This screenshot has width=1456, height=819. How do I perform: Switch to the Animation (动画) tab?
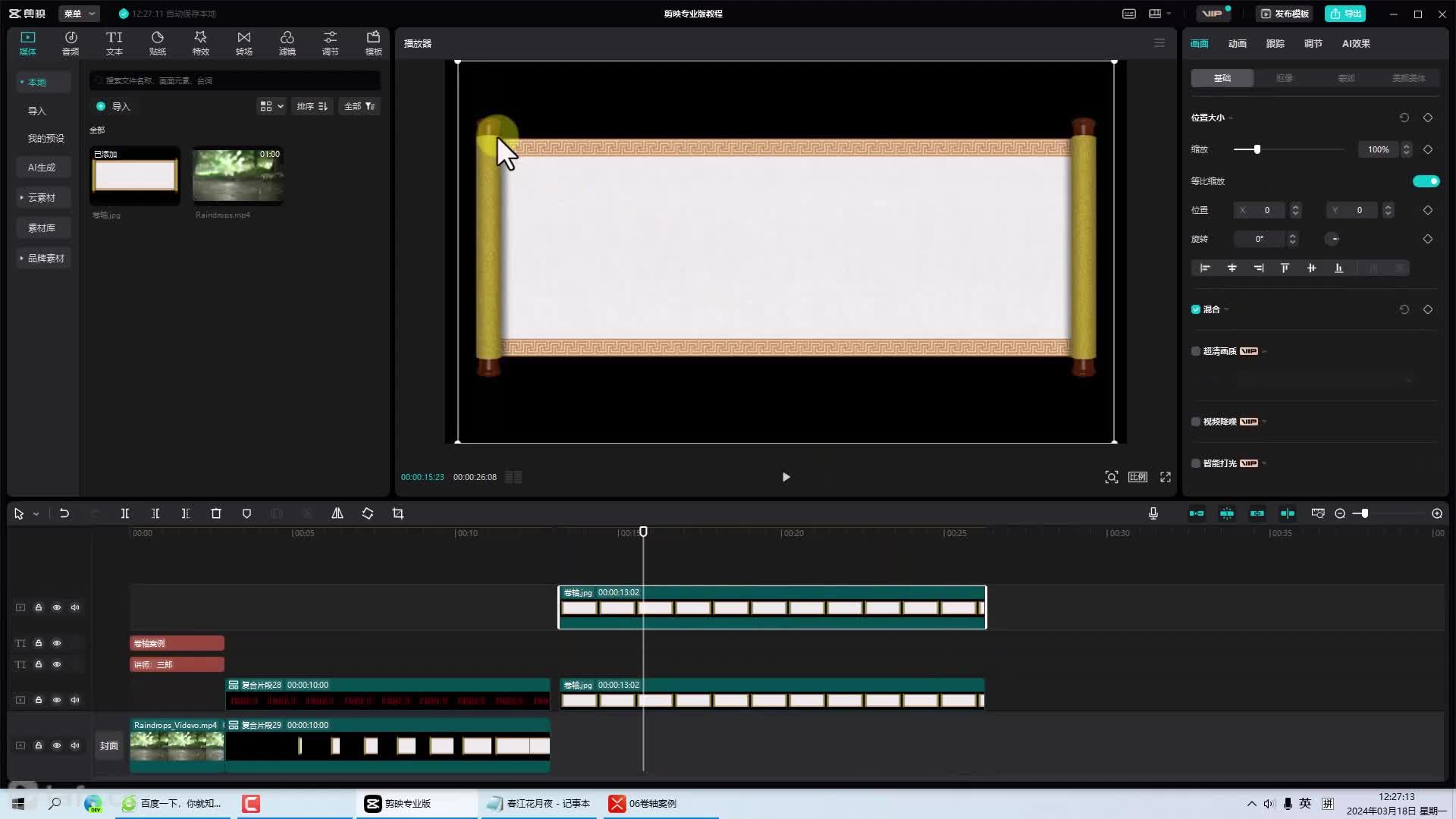tap(1237, 44)
